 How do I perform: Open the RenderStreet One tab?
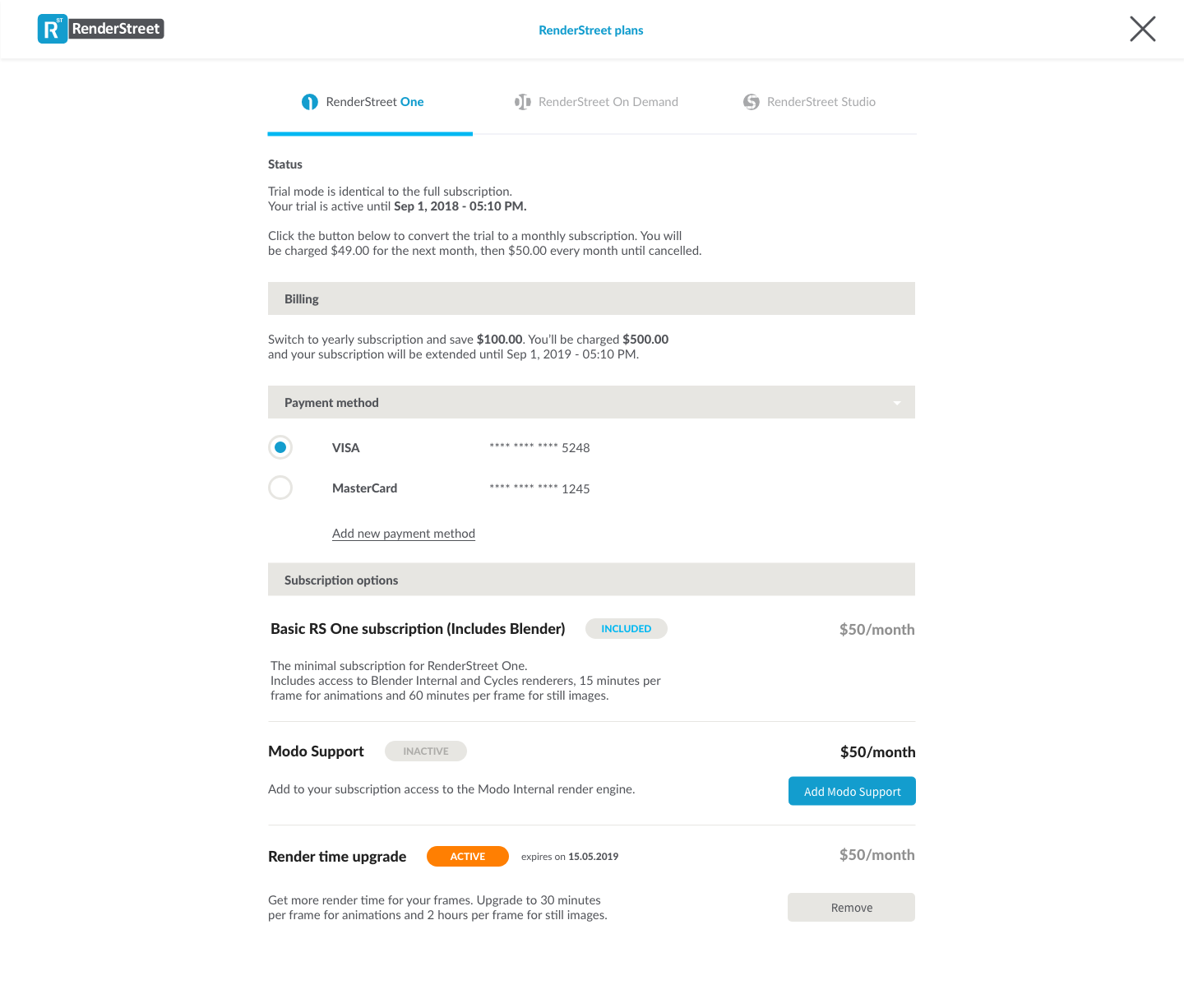point(363,102)
